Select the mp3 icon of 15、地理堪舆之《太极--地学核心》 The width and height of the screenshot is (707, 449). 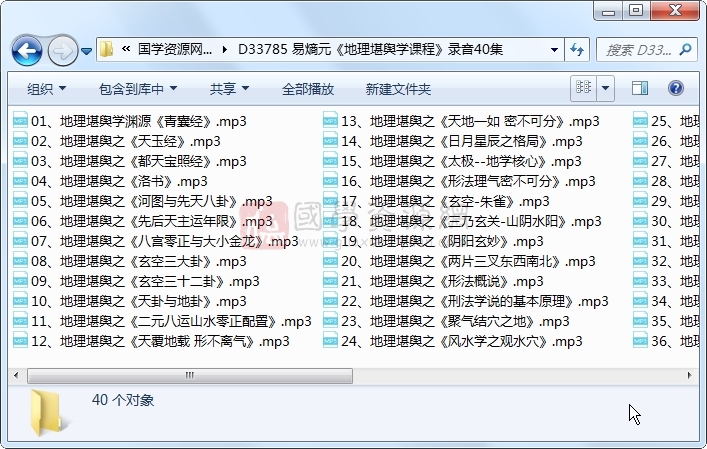331,161
